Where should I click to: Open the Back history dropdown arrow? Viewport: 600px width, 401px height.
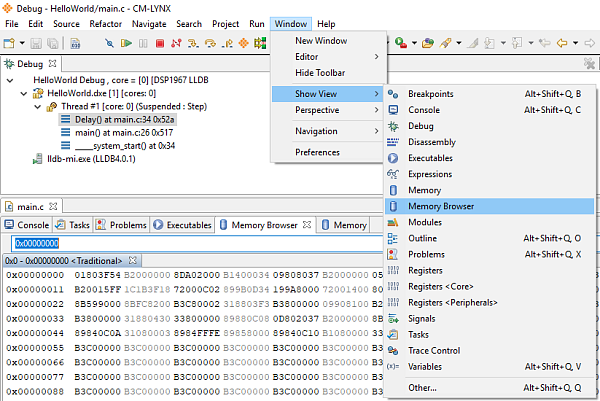pos(576,43)
